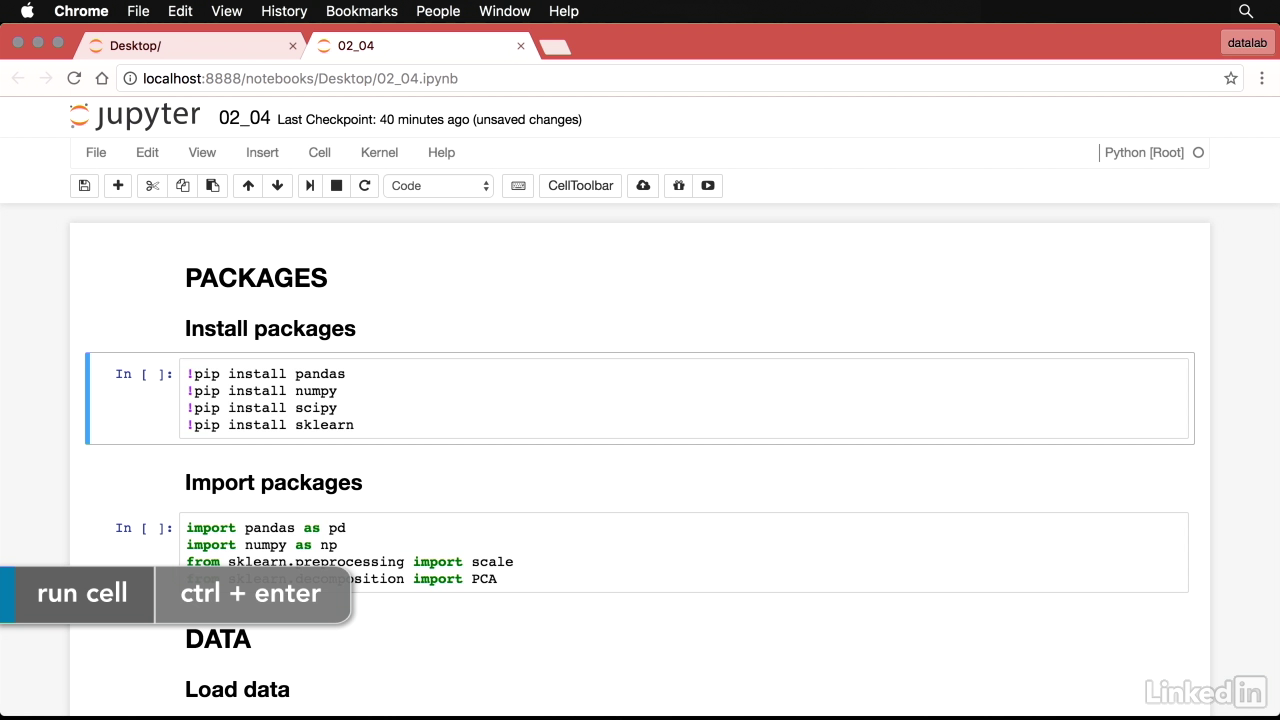Open the Kernel menu
The width and height of the screenshot is (1280, 720).
click(x=379, y=153)
